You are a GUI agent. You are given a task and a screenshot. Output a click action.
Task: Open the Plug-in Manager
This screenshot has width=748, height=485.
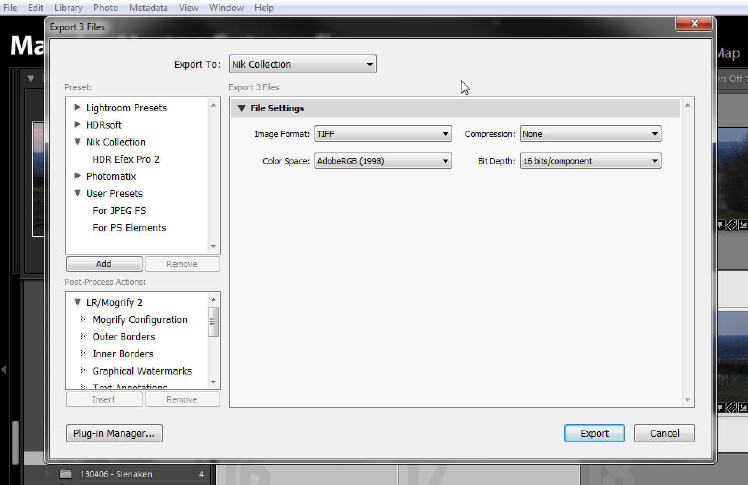(x=114, y=433)
